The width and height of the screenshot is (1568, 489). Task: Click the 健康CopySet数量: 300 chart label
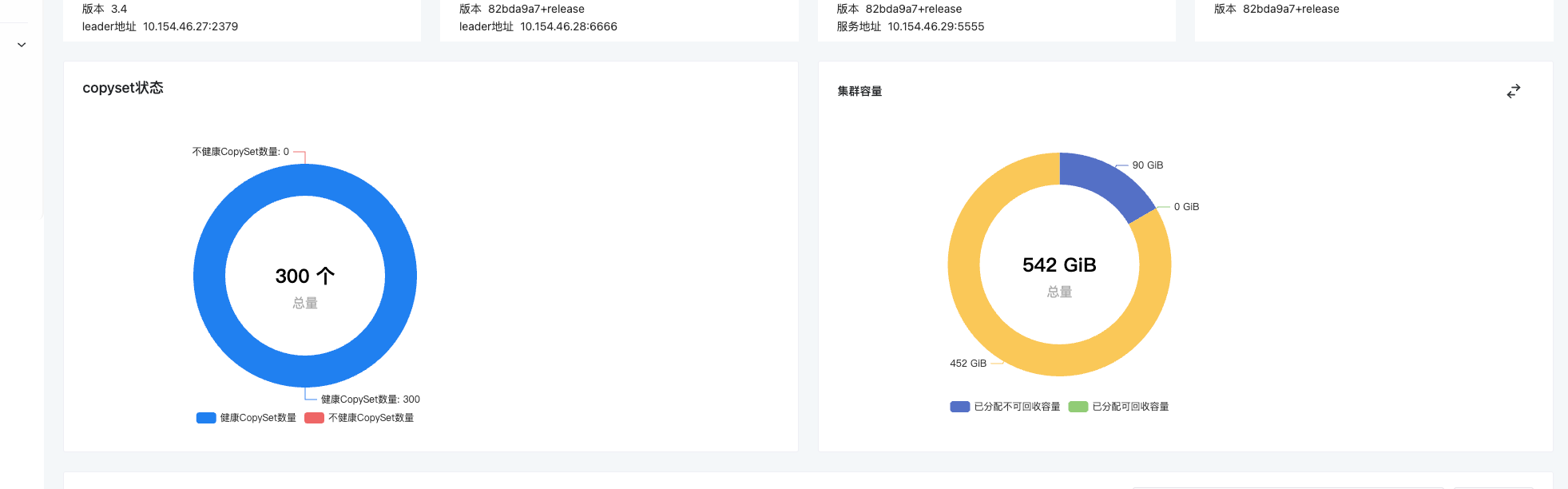(371, 400)
